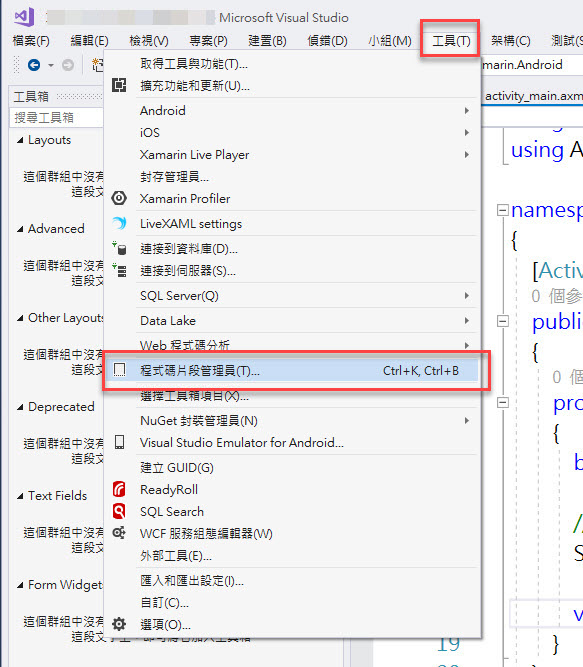Click the 工具箱 panel title
The image size is (583, 667).
pos(31,97)
